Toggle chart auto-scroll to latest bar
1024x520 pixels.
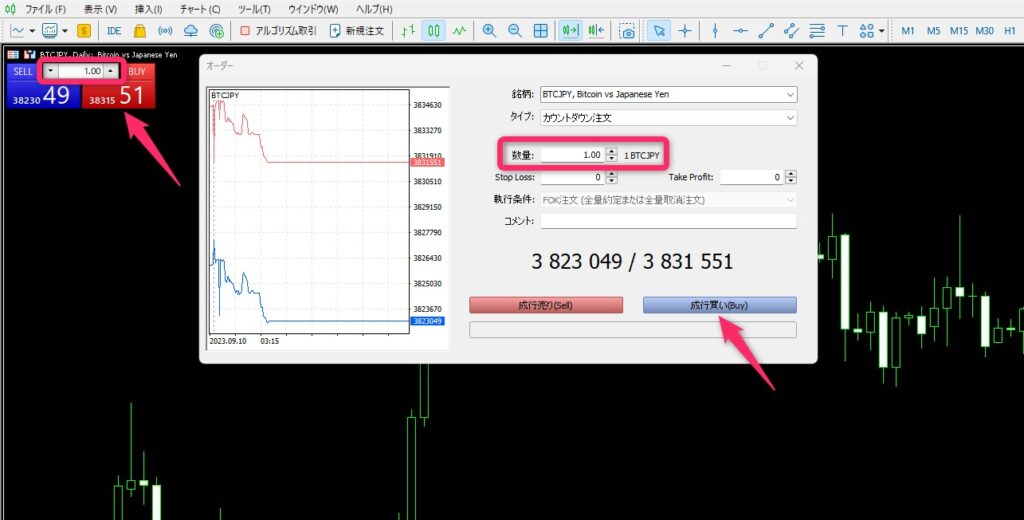(x=570, y=31)
